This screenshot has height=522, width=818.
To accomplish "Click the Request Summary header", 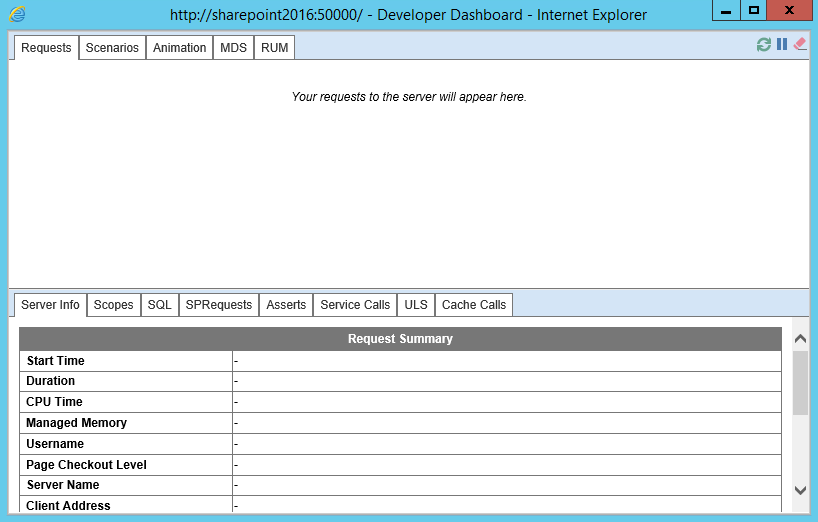I will pyautogui.click(x=400, y=339).
